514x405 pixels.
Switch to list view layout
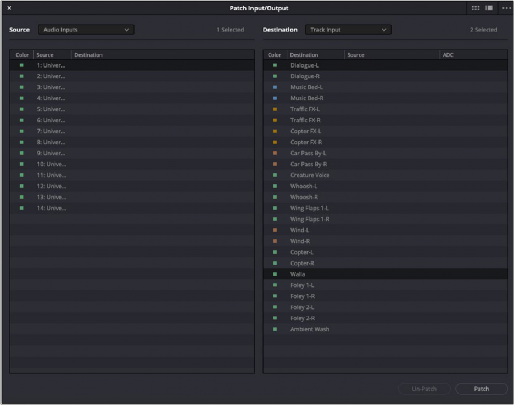click(489, 8)
